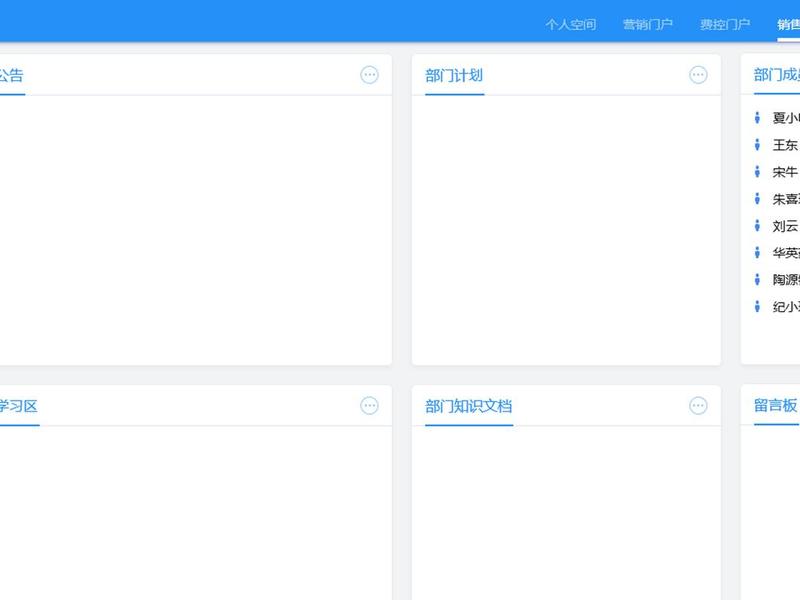The image size is (800, 600).
Task: Click the person icon beside 朱喜
Action: (x=757, y=199)
